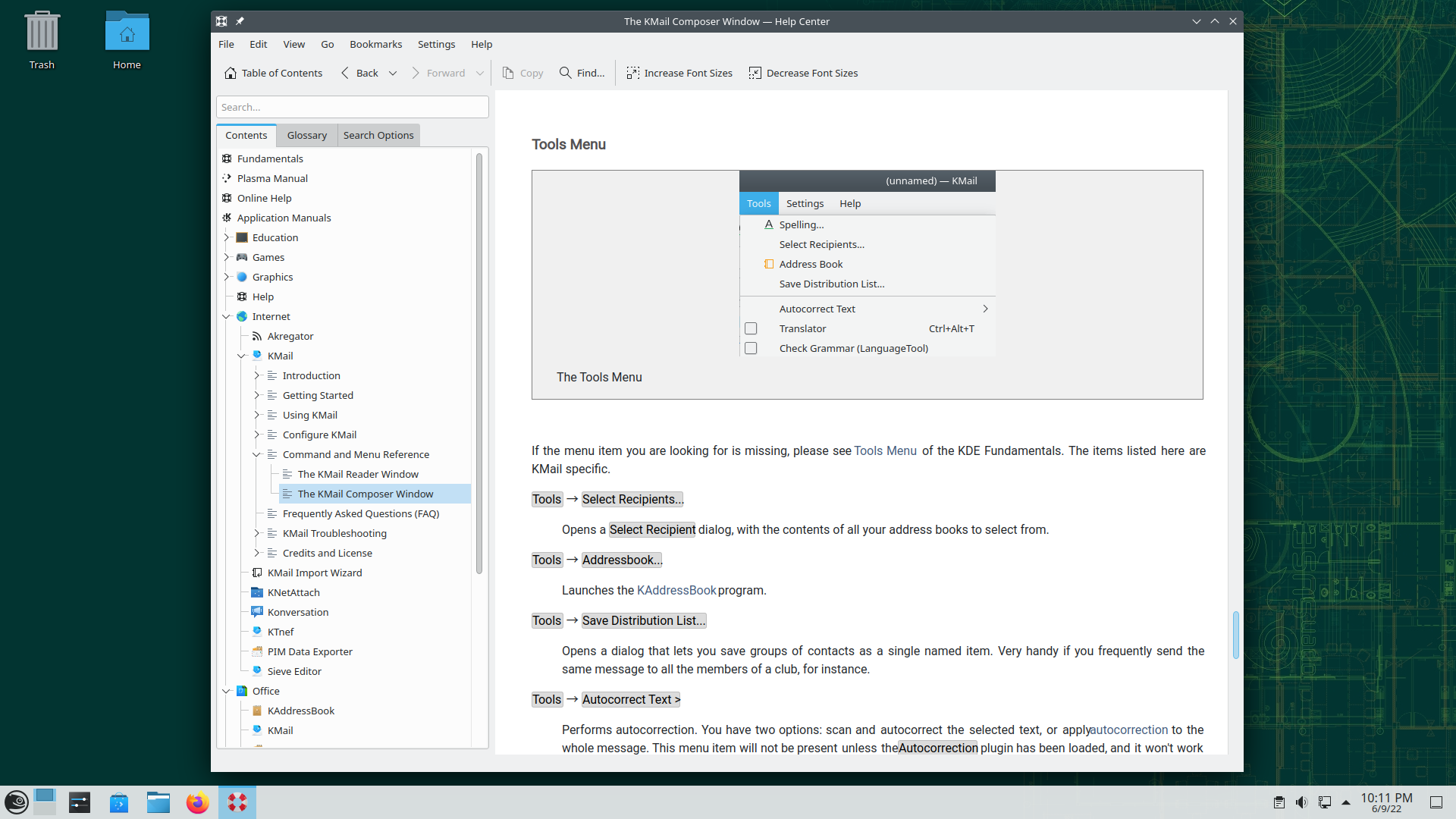
Task: Click the Table of Contents home icon
Action: click(x=230, y=73)
